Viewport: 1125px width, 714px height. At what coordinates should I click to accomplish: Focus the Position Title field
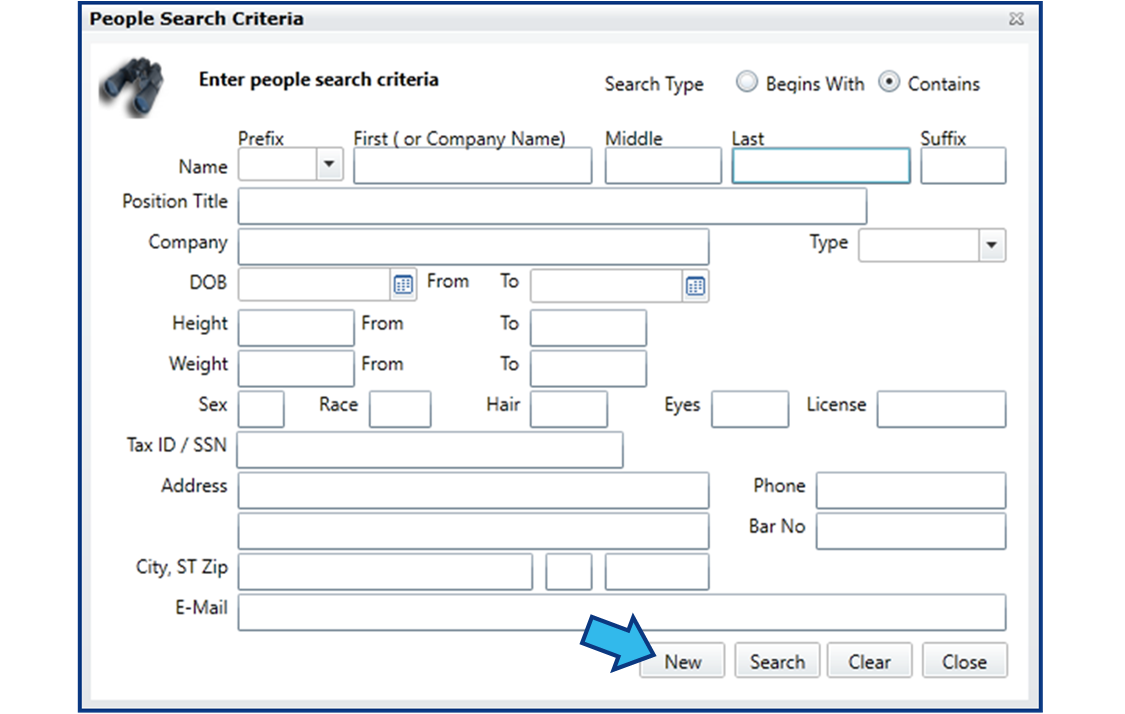click(552, 207)
